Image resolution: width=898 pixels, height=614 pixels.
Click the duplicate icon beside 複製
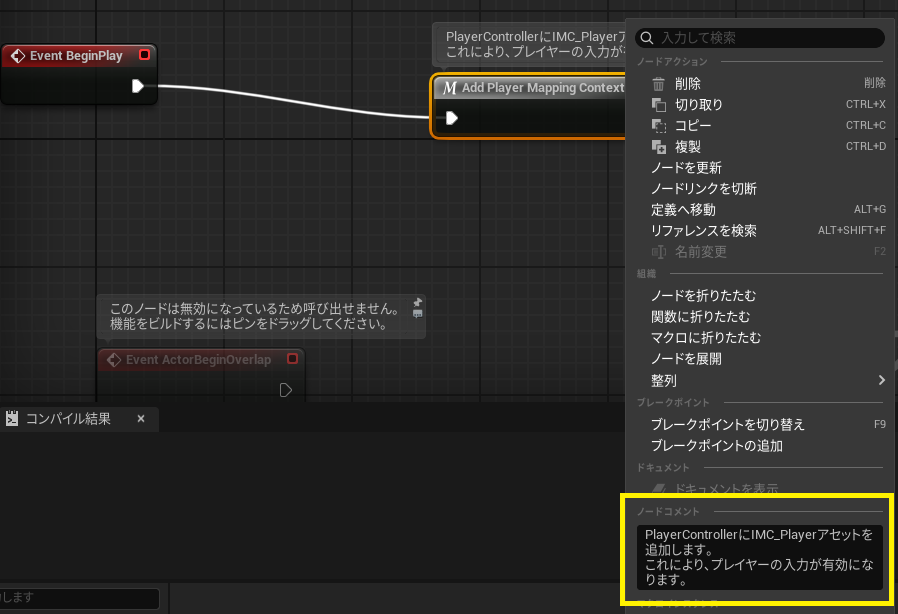pyautogui.click(x=659, y=147)
